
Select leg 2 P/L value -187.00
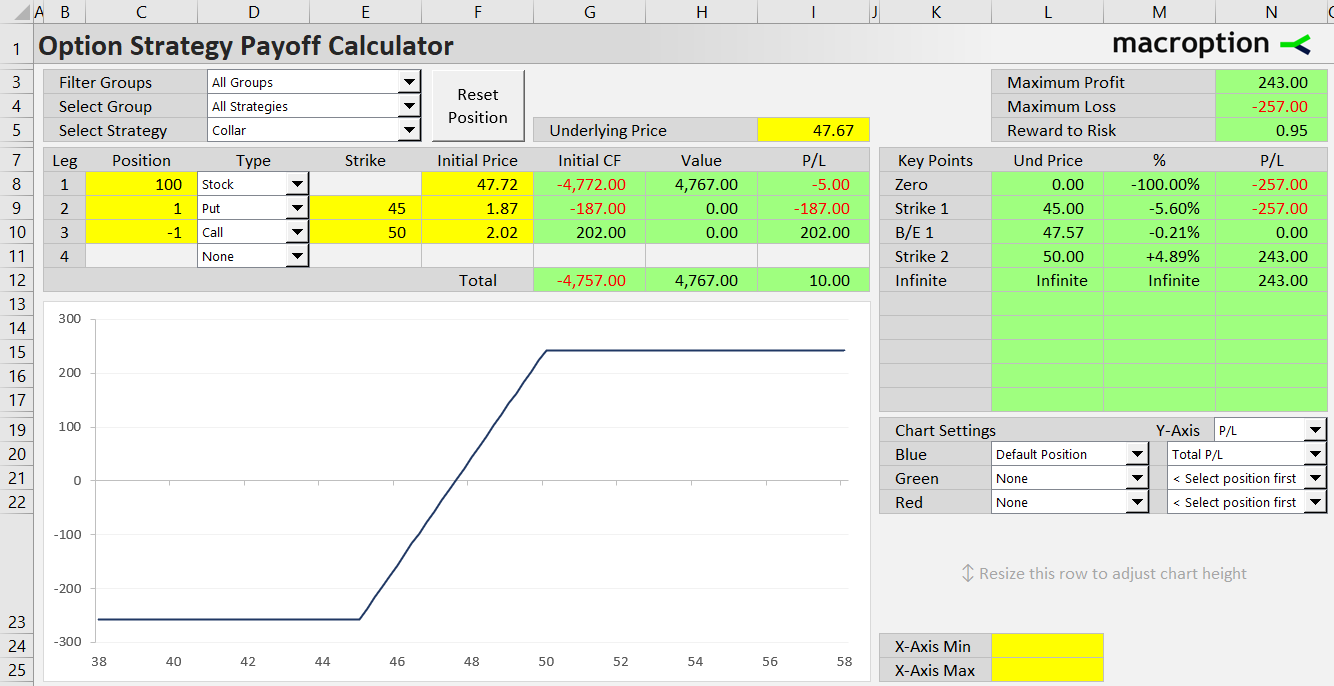(813, 208)
